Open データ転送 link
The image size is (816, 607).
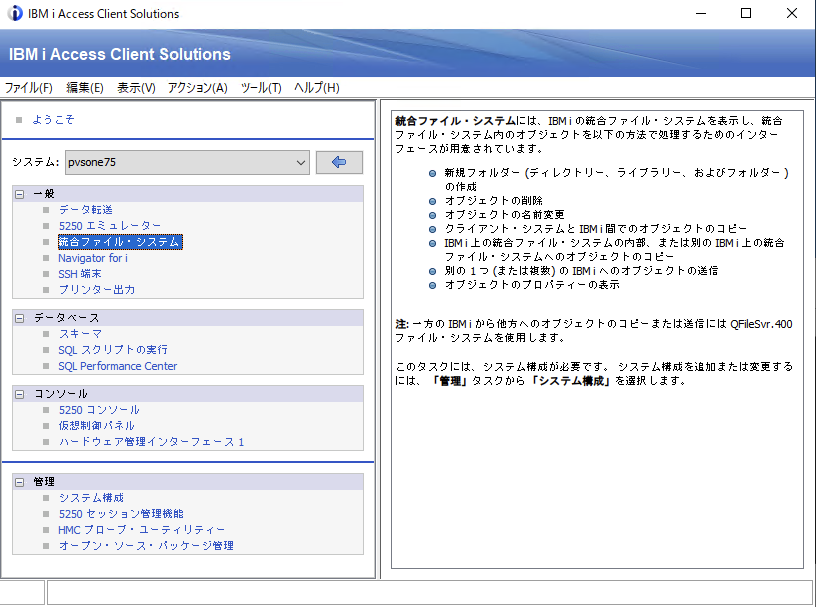coord(85,210)
